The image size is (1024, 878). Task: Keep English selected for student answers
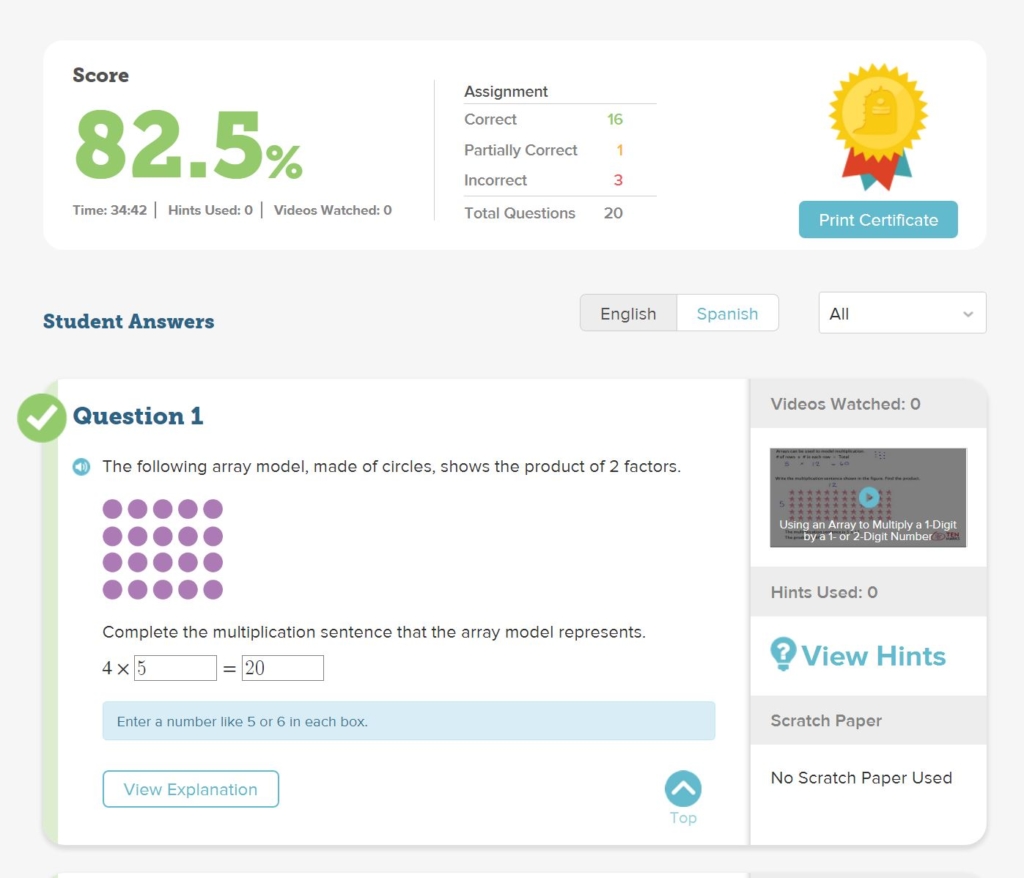point(627,313)
